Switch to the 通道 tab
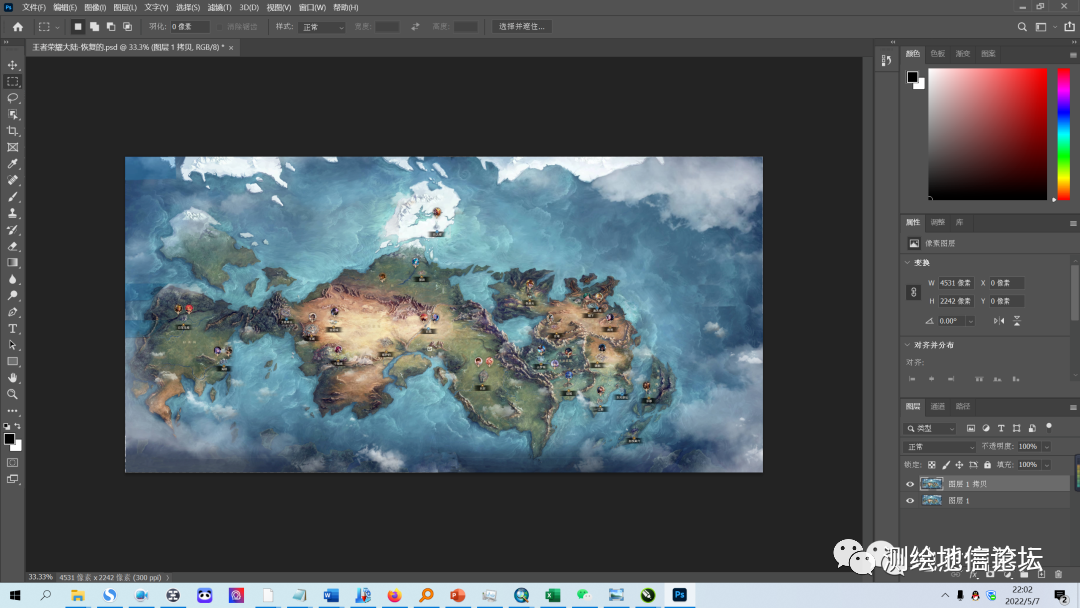Screen dimensions: 1080x608 click(x=937, y=406)
